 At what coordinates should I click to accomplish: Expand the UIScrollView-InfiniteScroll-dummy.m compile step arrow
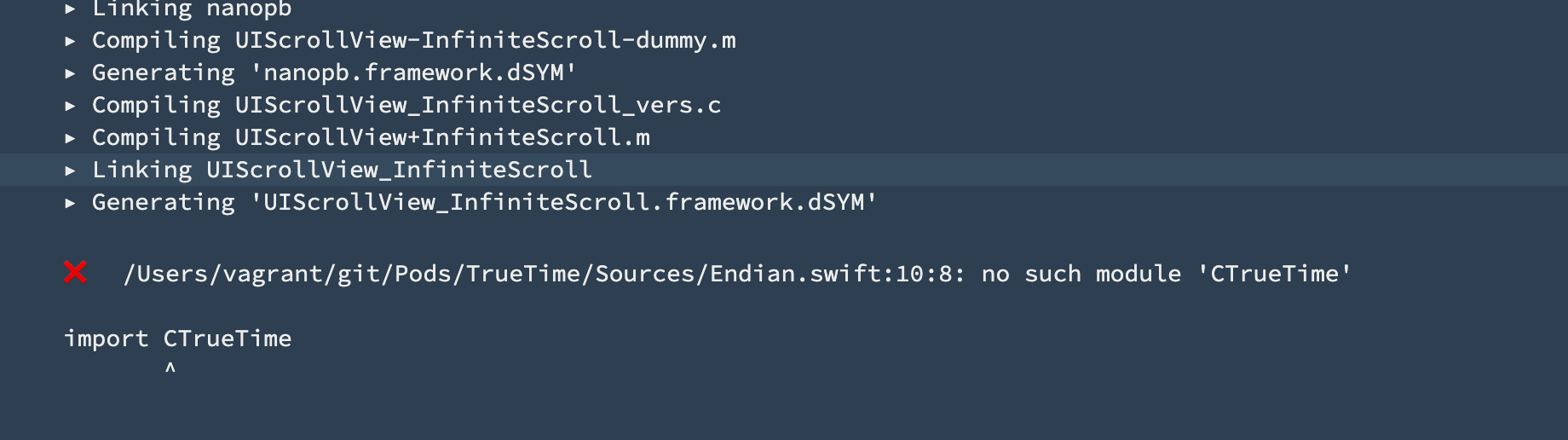point(71,40)
